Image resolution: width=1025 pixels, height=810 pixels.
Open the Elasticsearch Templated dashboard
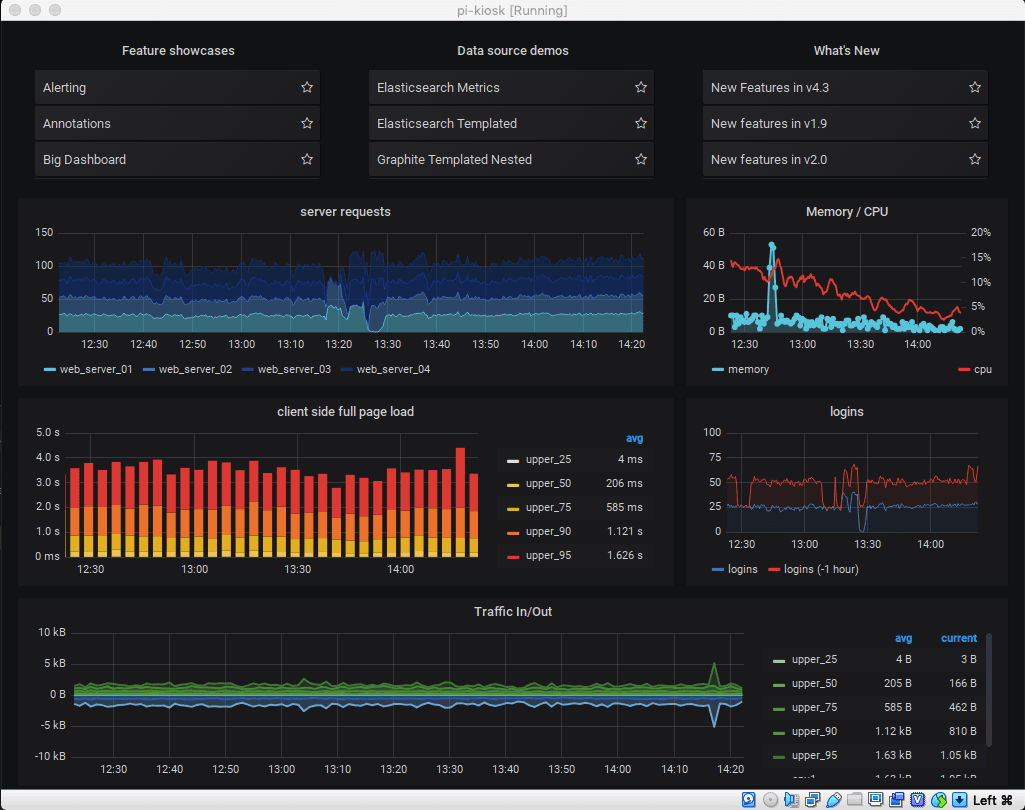(447, 124)
